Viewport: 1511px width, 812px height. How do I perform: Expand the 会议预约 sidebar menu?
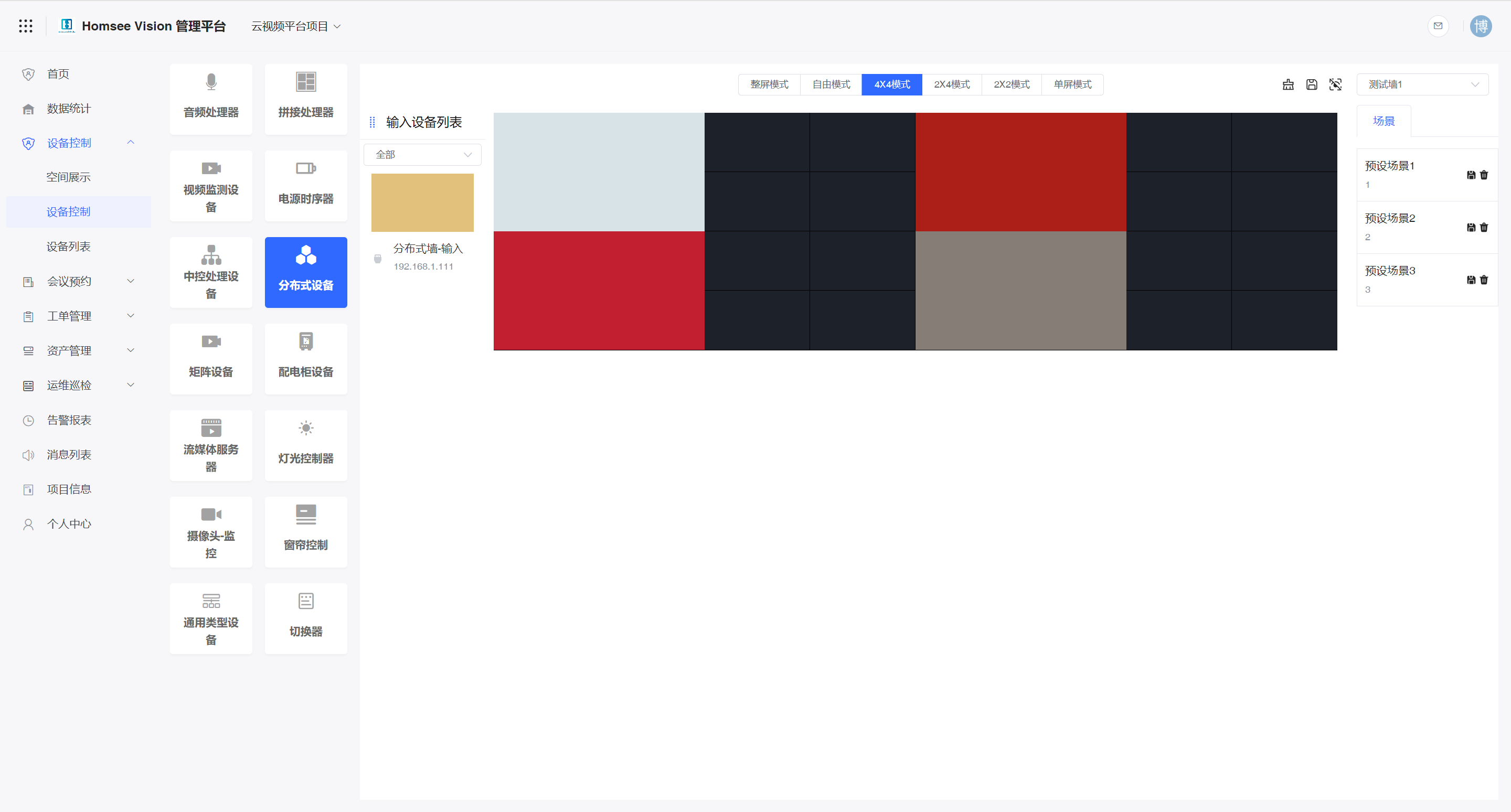(x=79, y=281)
